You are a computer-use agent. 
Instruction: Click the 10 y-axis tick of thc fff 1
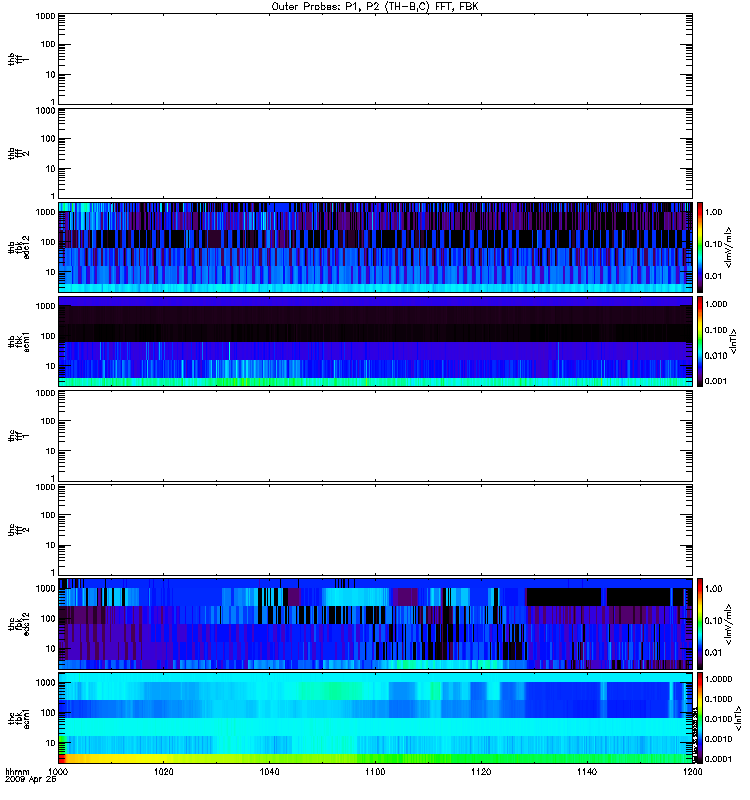coord(50,451)
